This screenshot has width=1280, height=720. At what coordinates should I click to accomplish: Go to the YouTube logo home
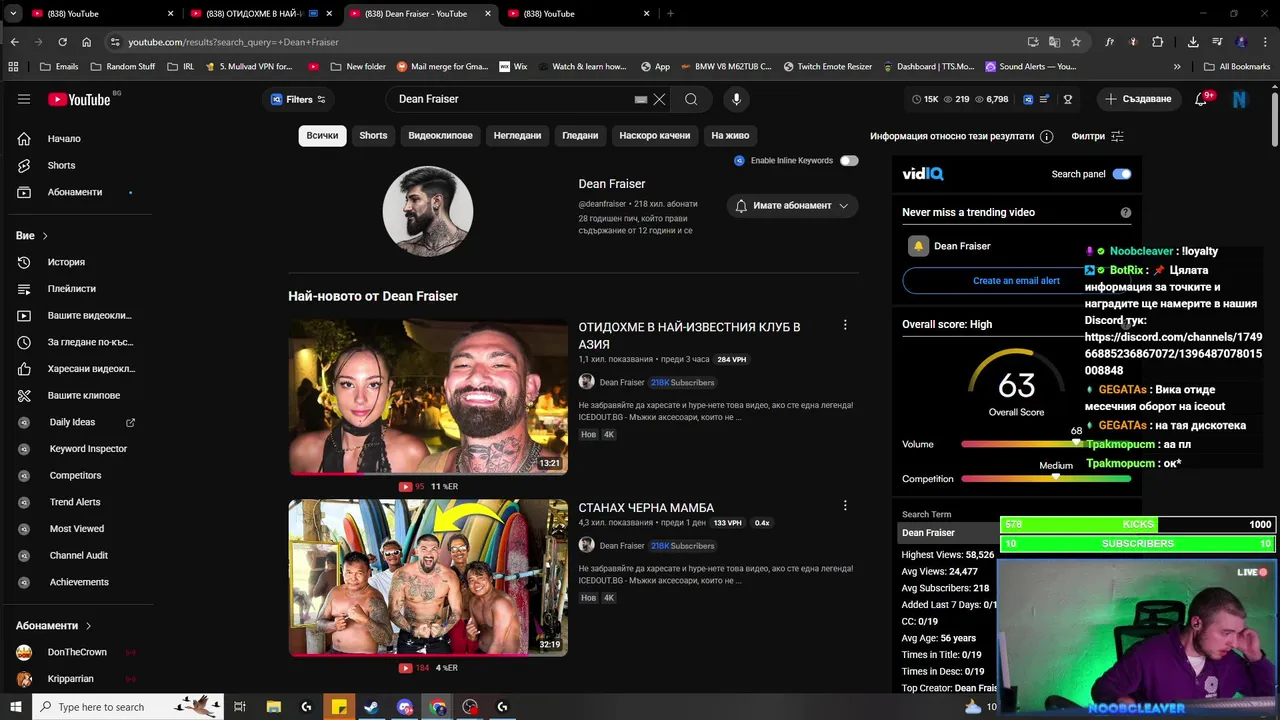[x=79, y=99]
